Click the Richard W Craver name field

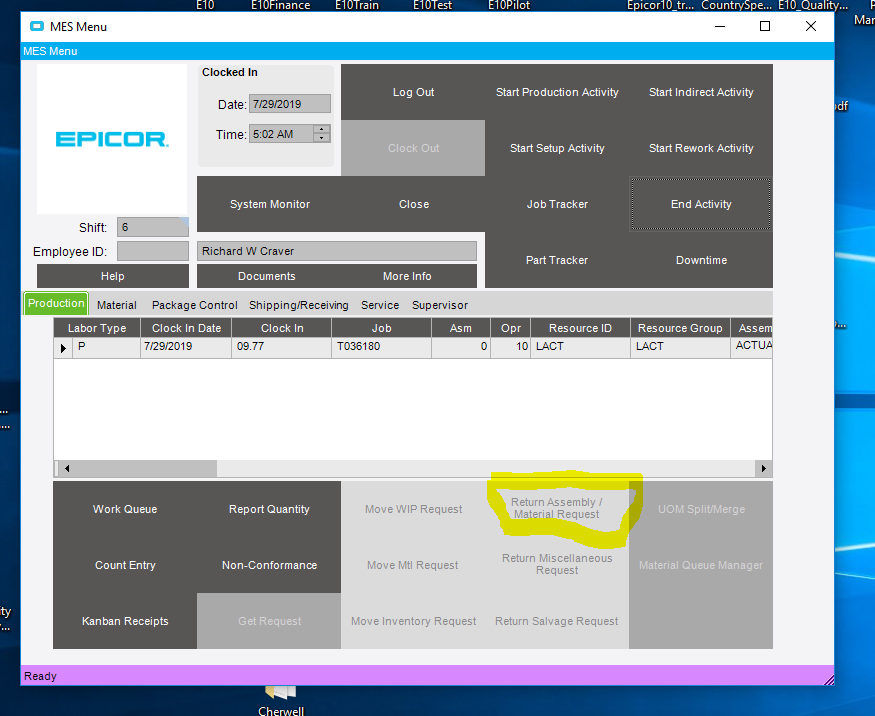tap(337, 251)
